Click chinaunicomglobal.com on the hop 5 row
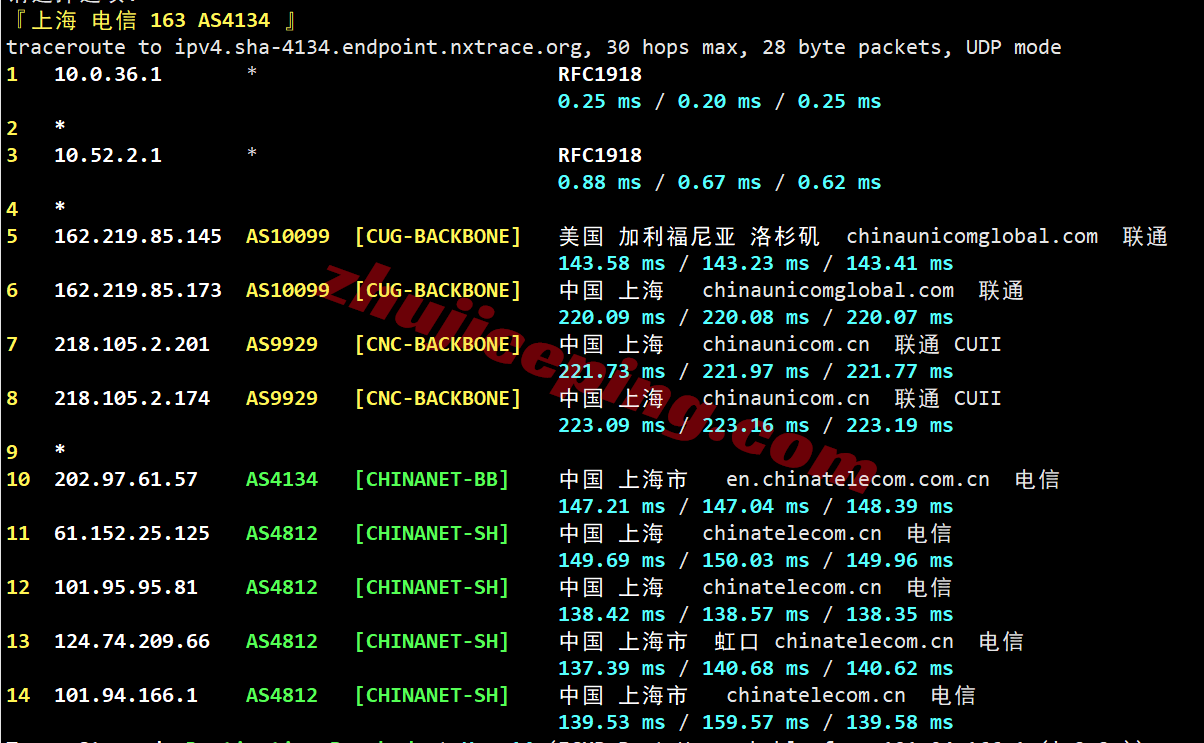The width and height of the screenshot is (1204, 743). point(972,236)
